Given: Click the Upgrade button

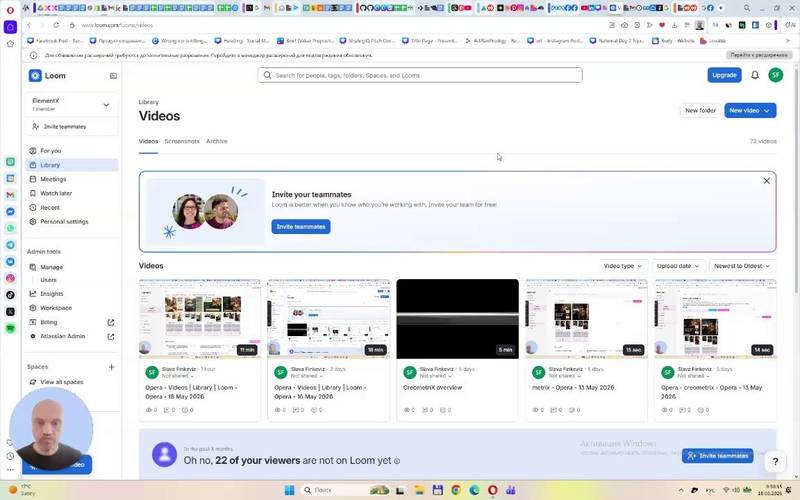Looking at the screenshot, I should pos(724,75).
